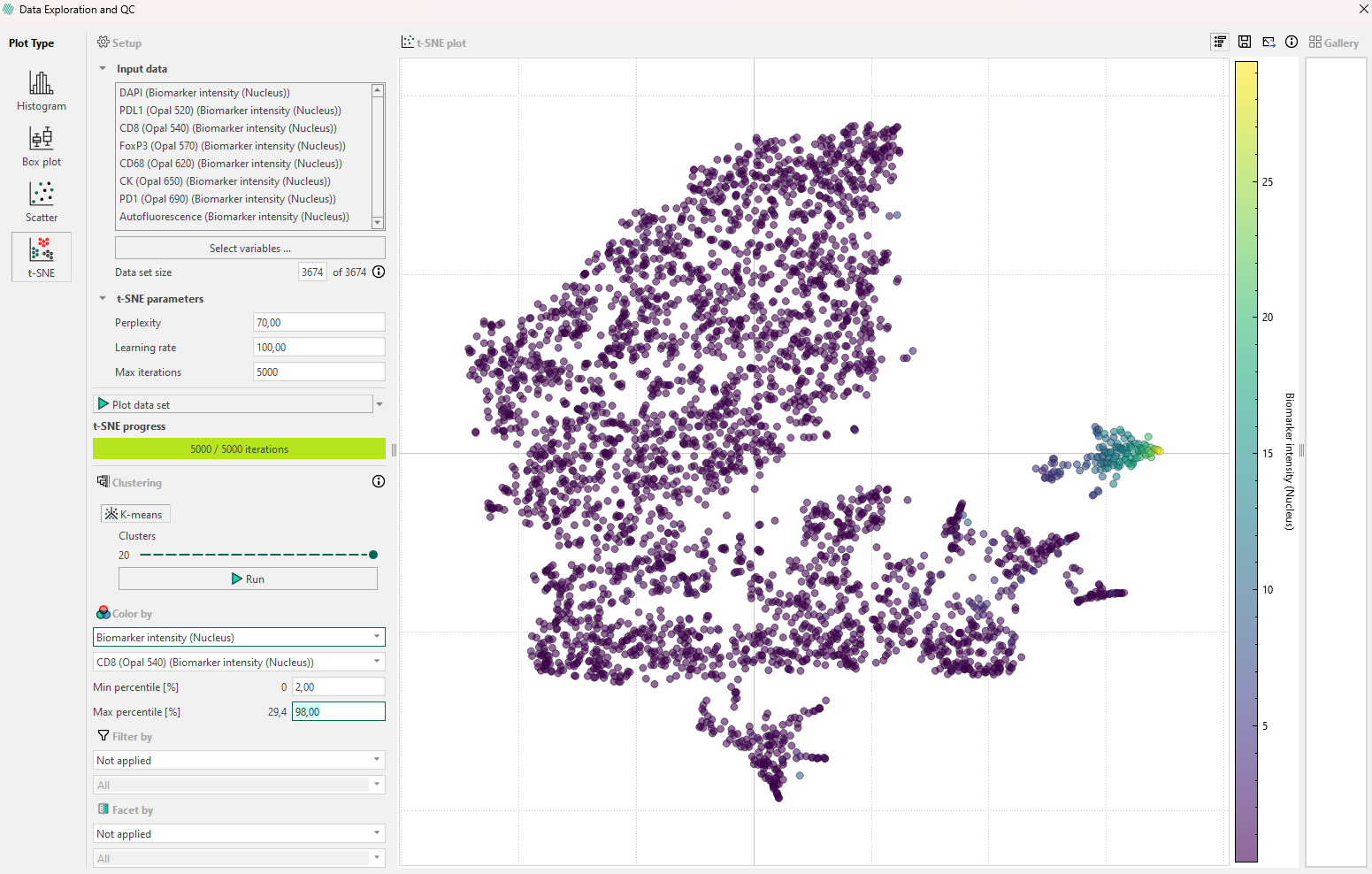Show info about data set size
Viewport: 1372px width, 874px height.
[379, 272]
